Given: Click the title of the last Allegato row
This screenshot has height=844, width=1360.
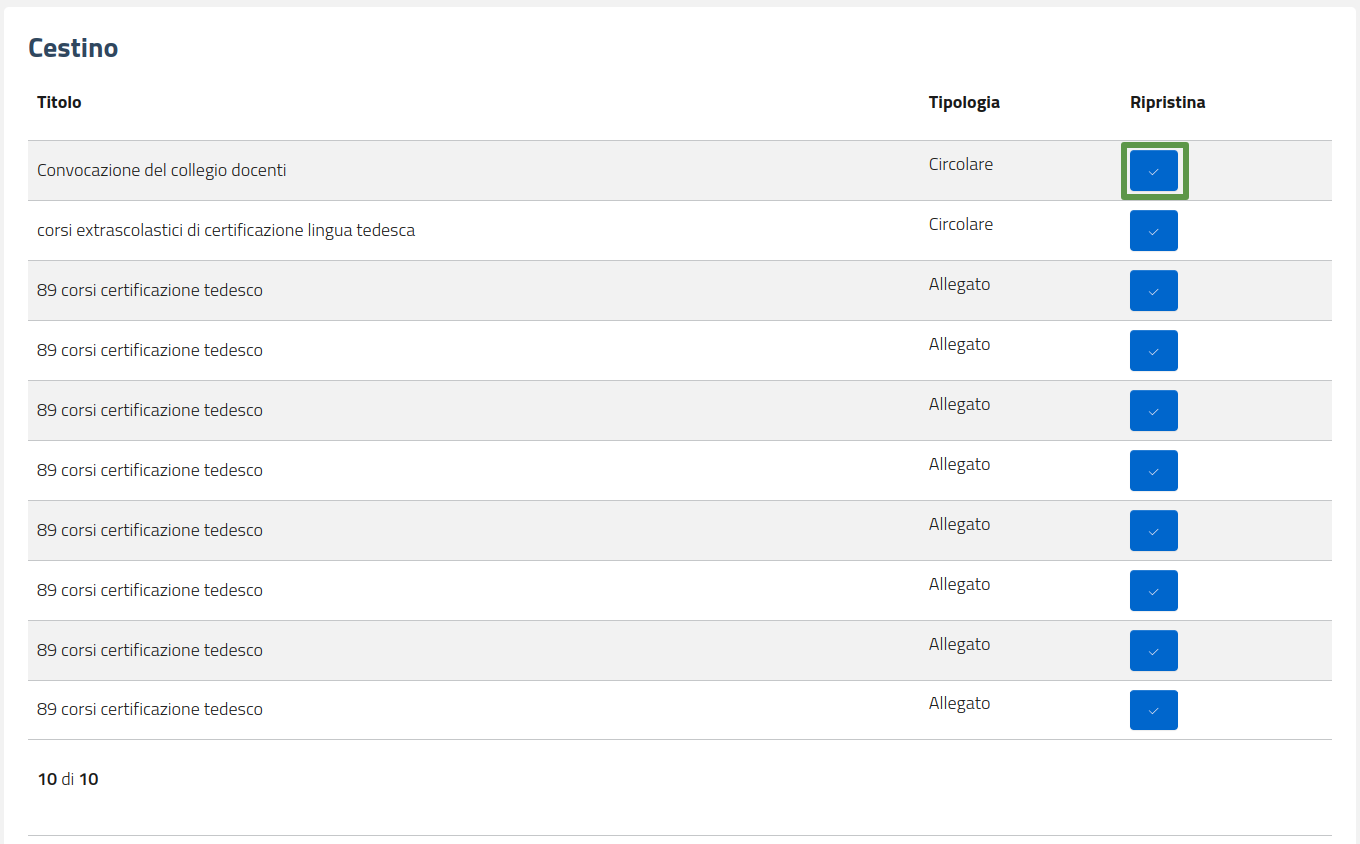Looking at the screenshot, I should pyautogui.click(x=149, y=709).
